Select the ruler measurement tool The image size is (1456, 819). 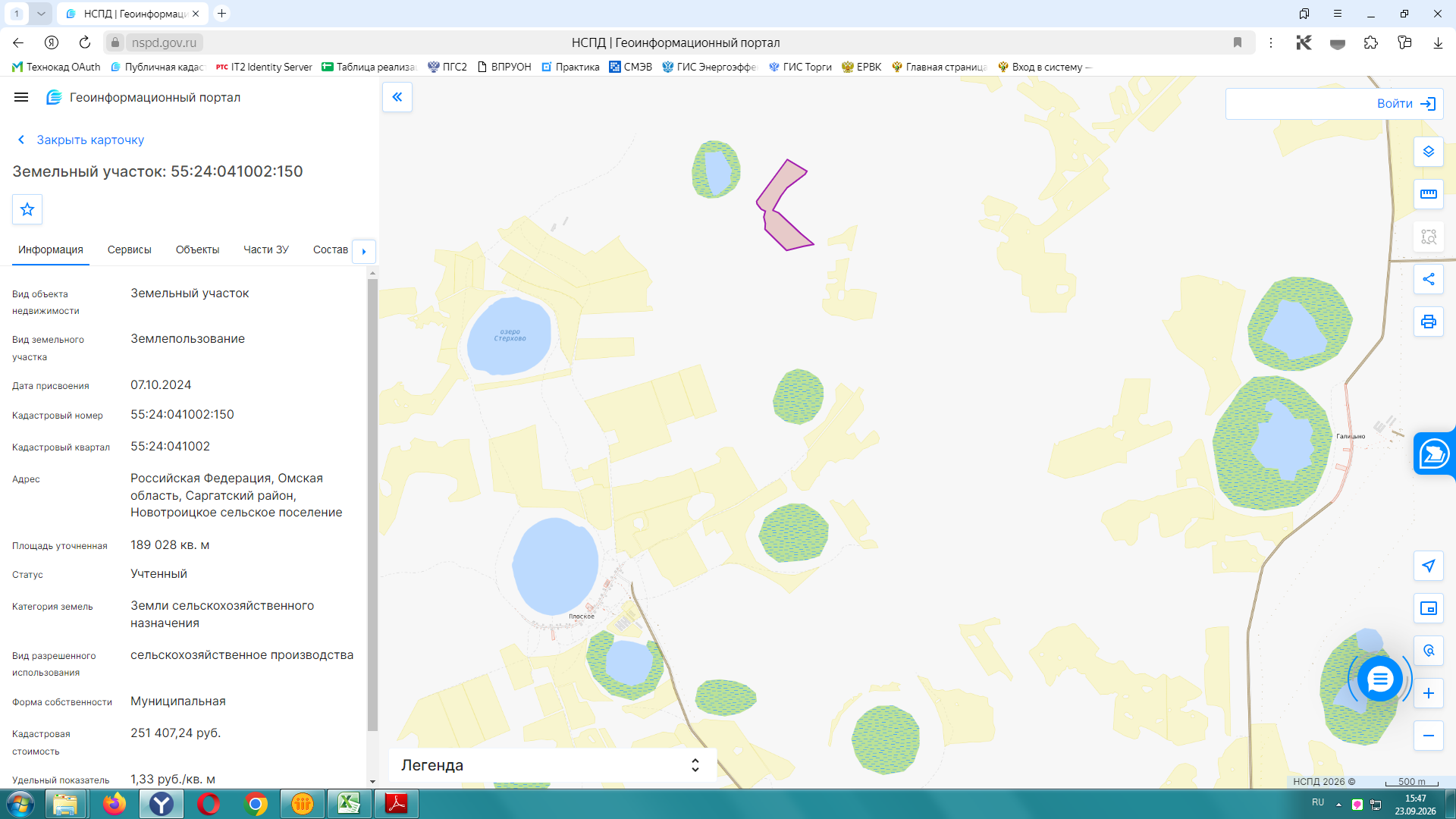pyautogui.click(x=1429, y=194)
